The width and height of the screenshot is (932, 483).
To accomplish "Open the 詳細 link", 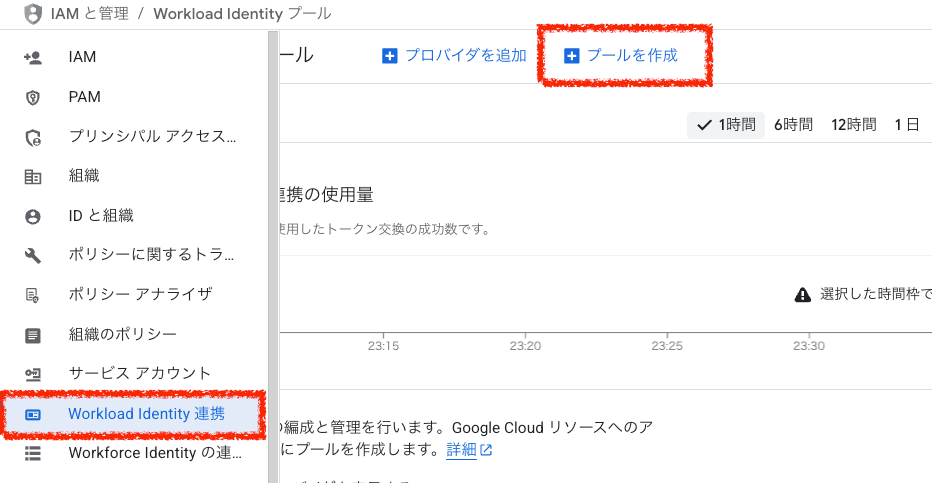I will (x=461, y=450).
